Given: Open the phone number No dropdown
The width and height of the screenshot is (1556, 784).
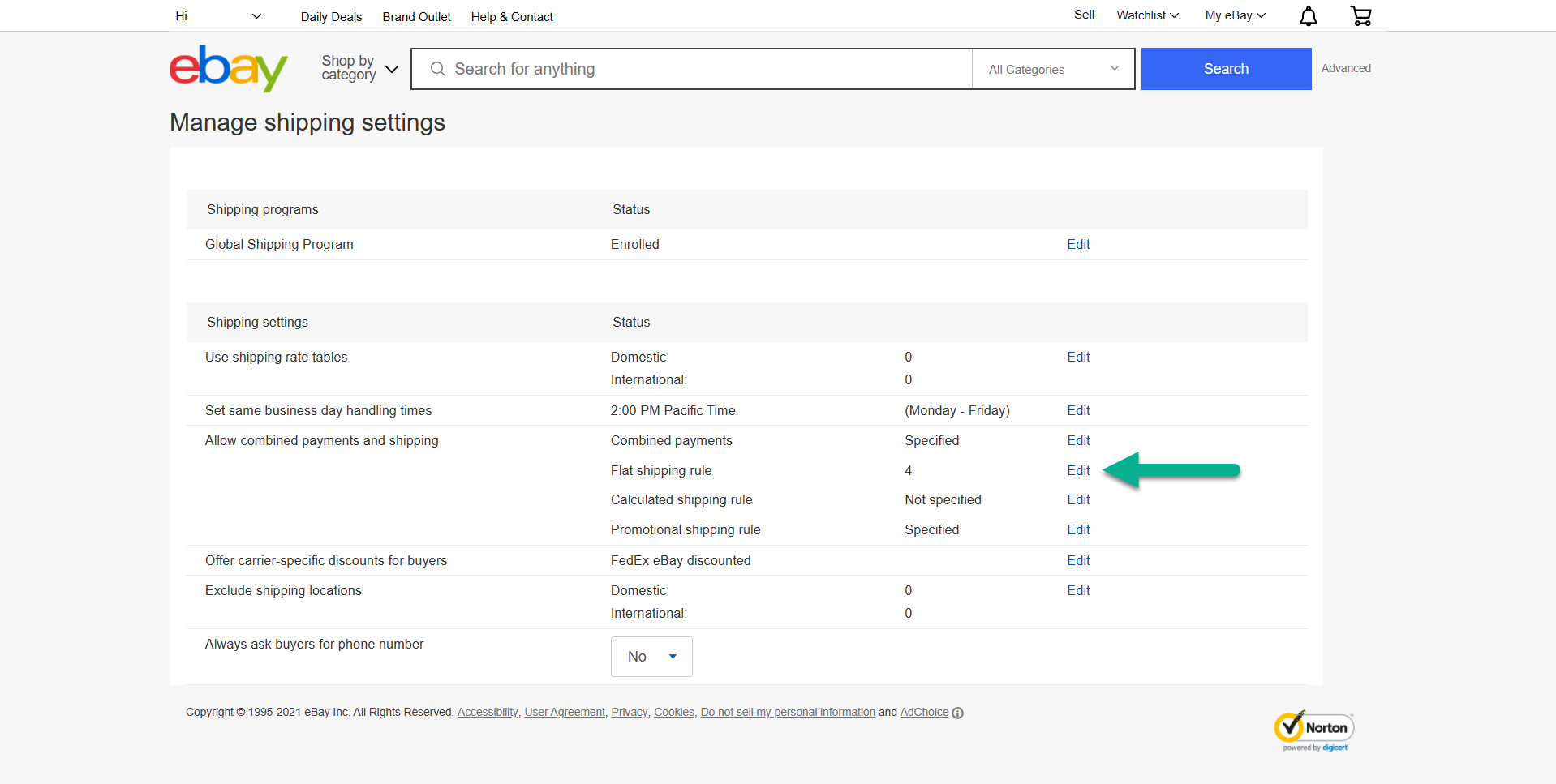Looking at the screenshot, I should click(651, 657).
